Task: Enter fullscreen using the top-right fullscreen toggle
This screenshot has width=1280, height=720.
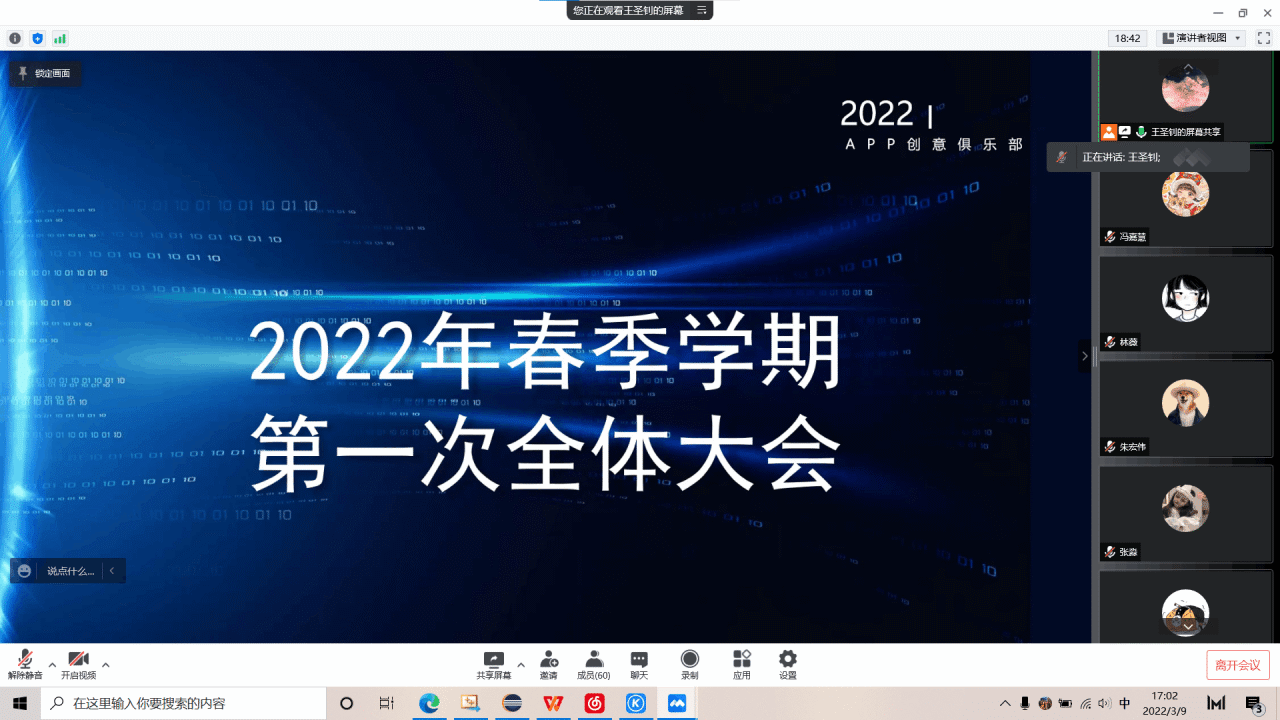Action: pos(1263,37)
